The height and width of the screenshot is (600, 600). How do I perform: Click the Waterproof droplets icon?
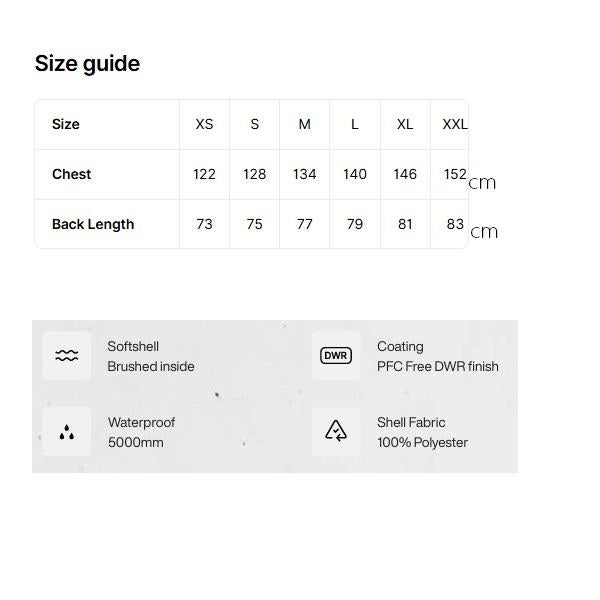point(67,432)
